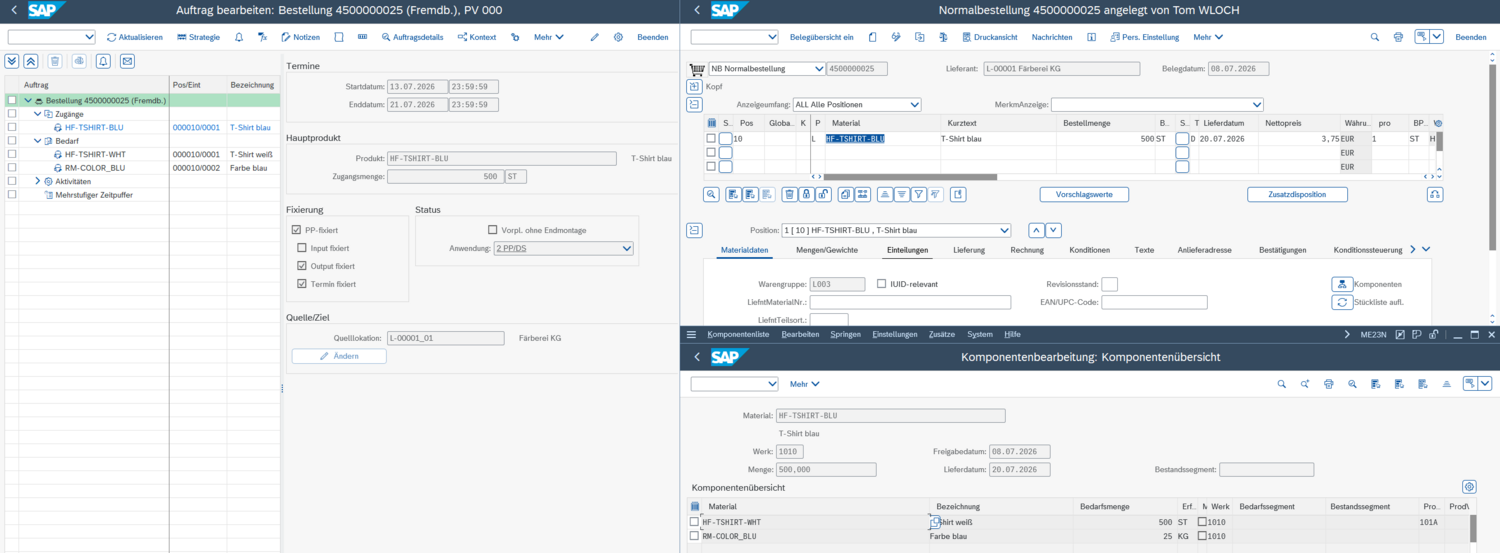Open Komponentenliste menu
Viewport: 1500px width, 553px height.
click(x=738, y=334)
